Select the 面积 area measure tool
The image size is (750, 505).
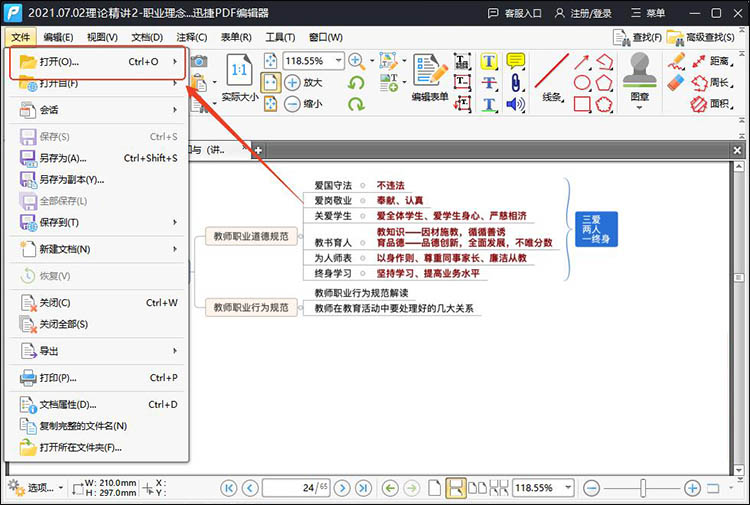point(713,104)
